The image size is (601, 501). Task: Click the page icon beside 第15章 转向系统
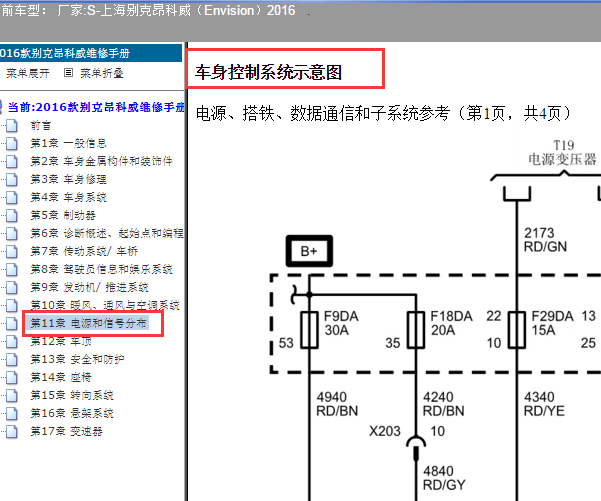12,396
